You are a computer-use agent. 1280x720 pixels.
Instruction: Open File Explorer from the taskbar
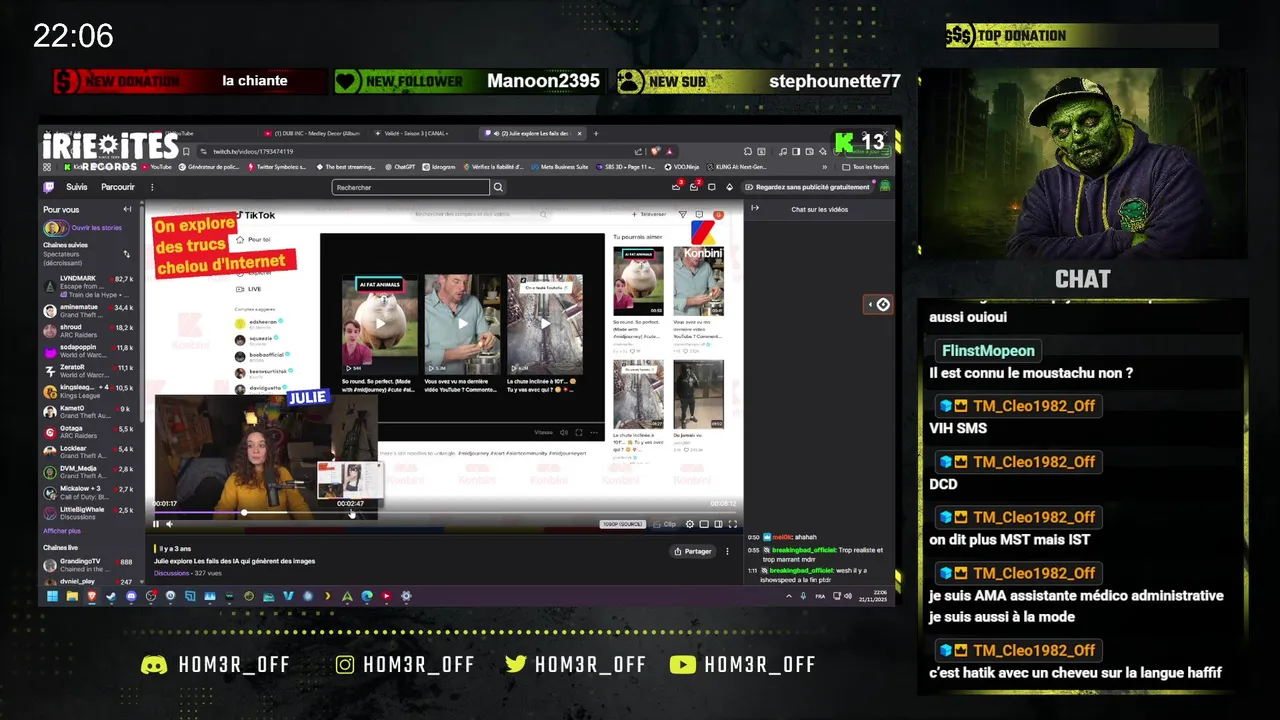72,596
